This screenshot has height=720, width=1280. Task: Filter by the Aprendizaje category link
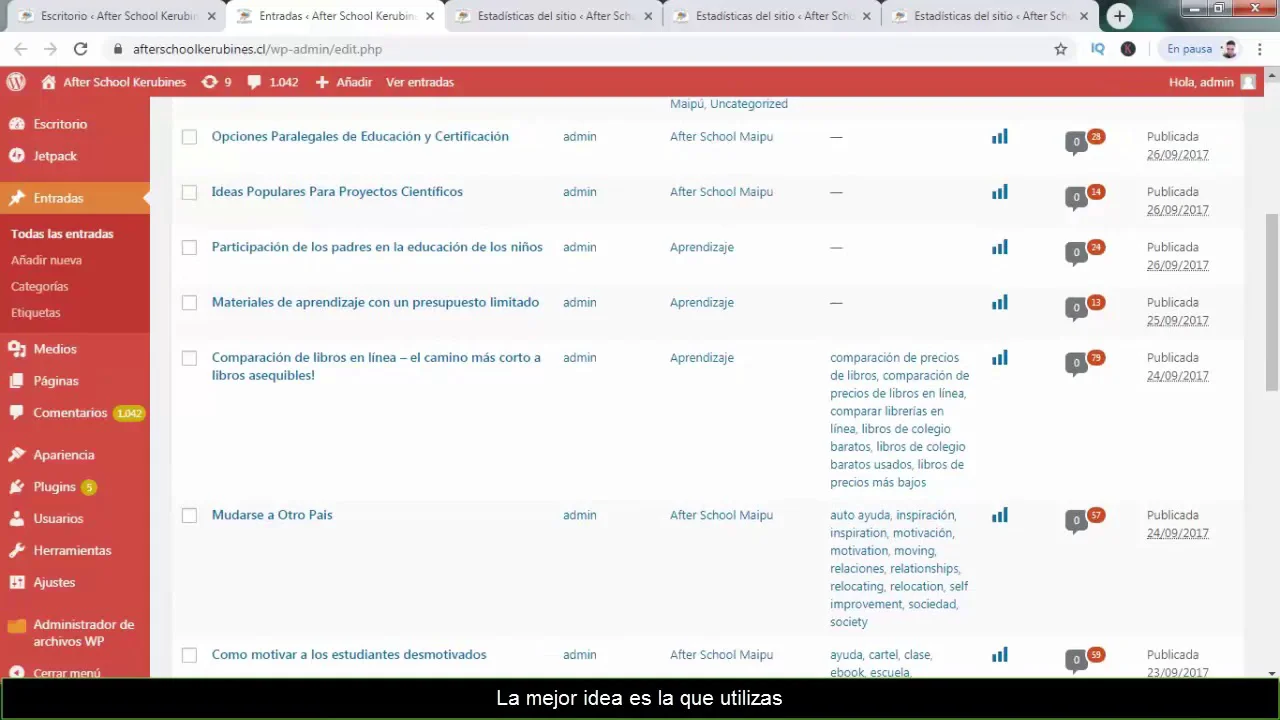tap(701, 247)
